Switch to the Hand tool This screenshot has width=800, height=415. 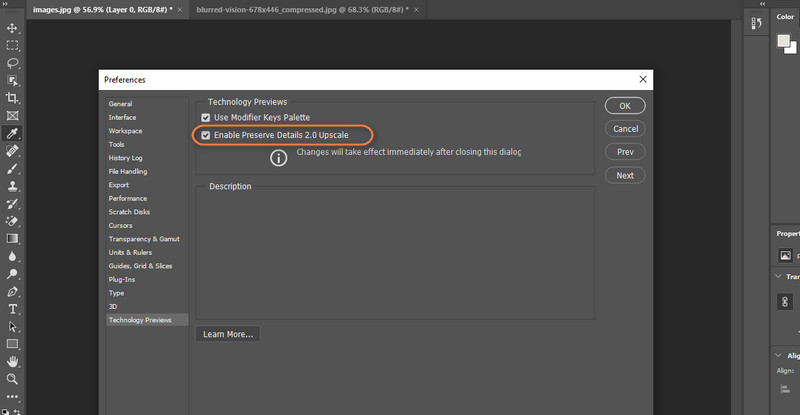12,361
